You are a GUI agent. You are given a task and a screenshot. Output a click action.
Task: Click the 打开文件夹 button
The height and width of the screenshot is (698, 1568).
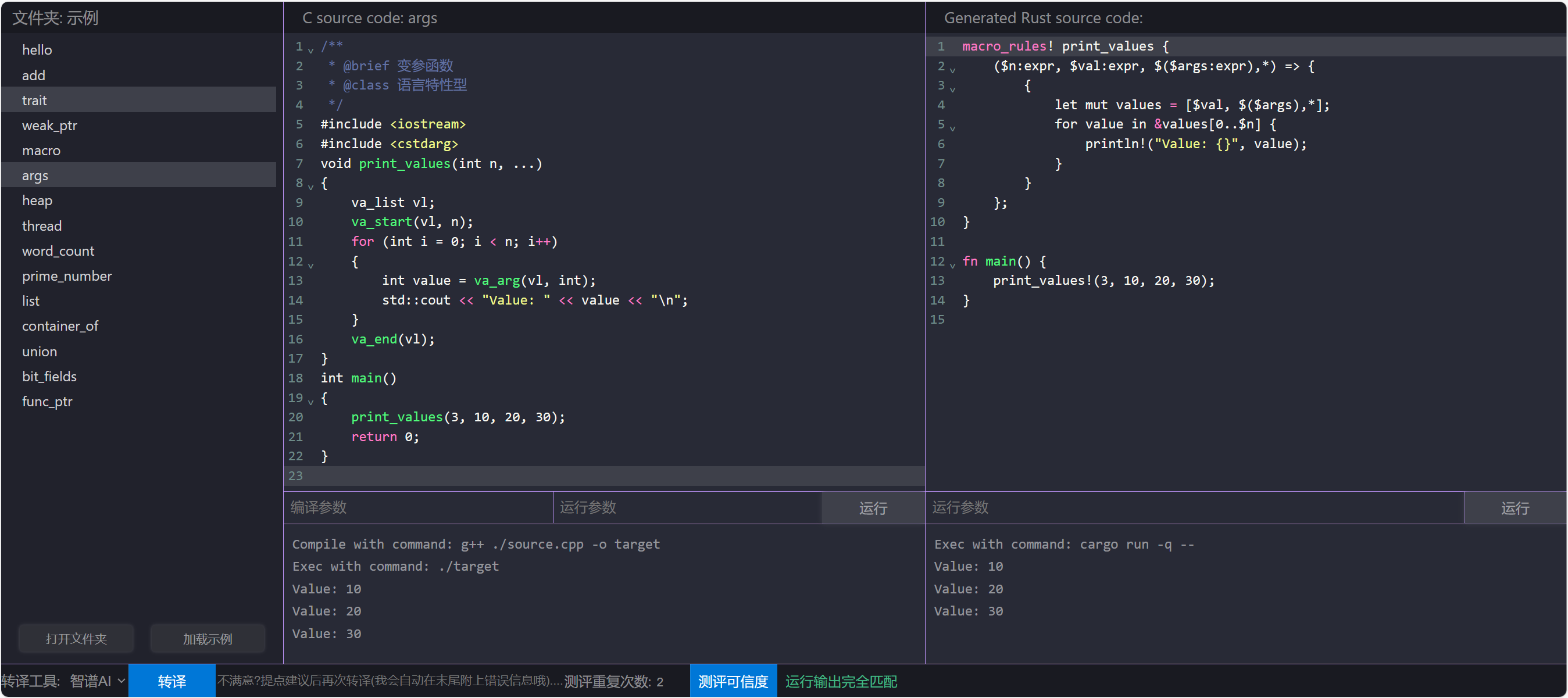(76, 638)
